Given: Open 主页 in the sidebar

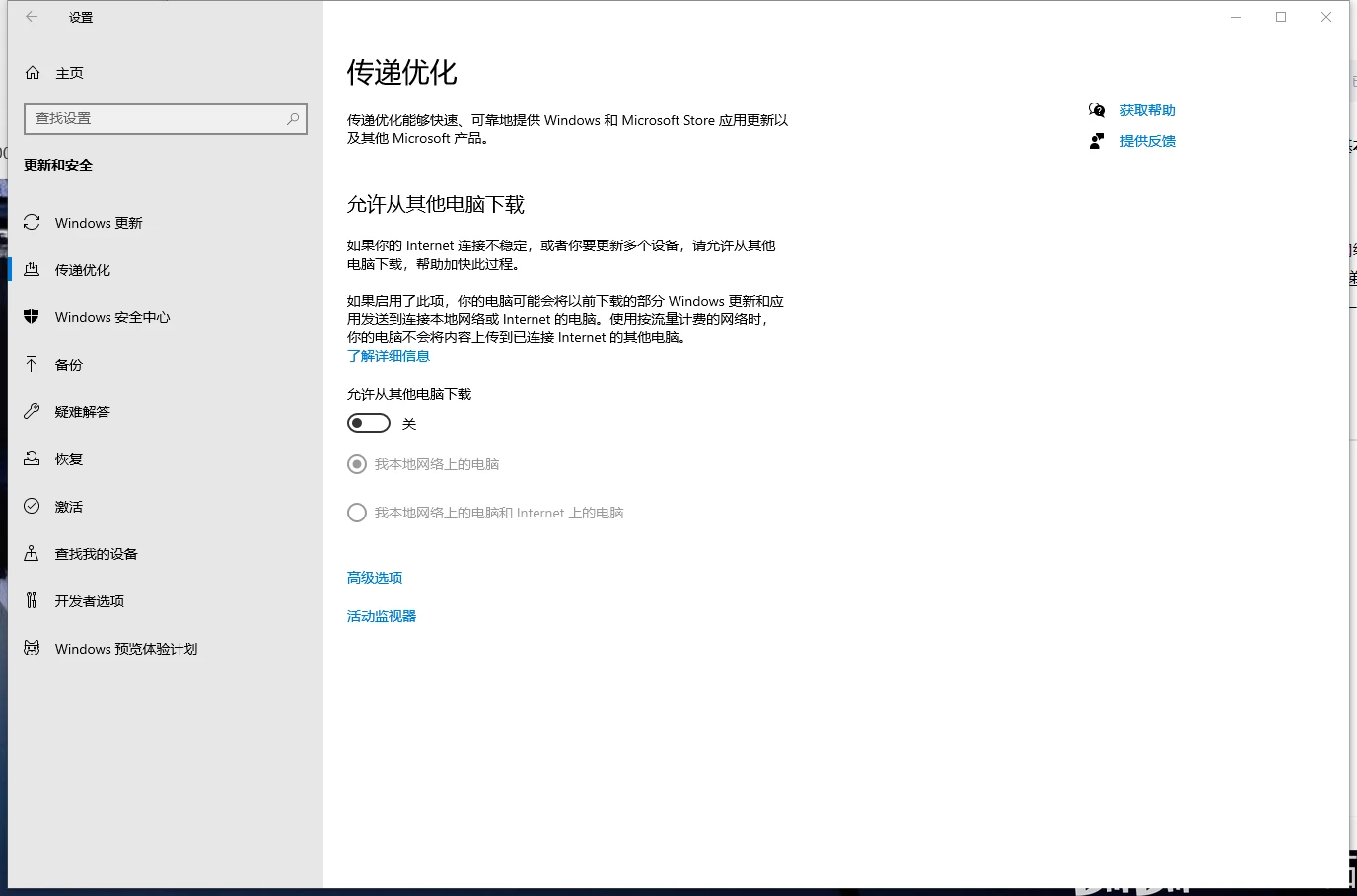Looking at the screenshot, I should pos(166,73).
